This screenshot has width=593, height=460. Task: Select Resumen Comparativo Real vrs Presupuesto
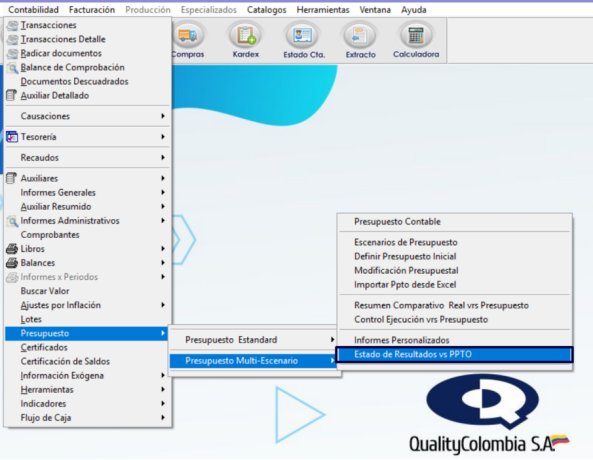point(455,305)
